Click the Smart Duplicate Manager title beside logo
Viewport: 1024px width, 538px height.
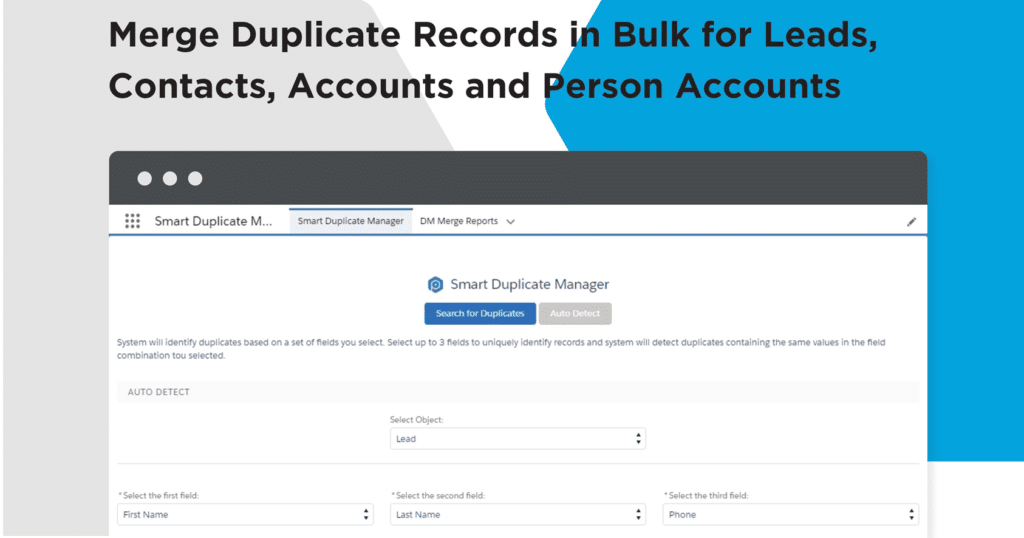tap(529, 285)
